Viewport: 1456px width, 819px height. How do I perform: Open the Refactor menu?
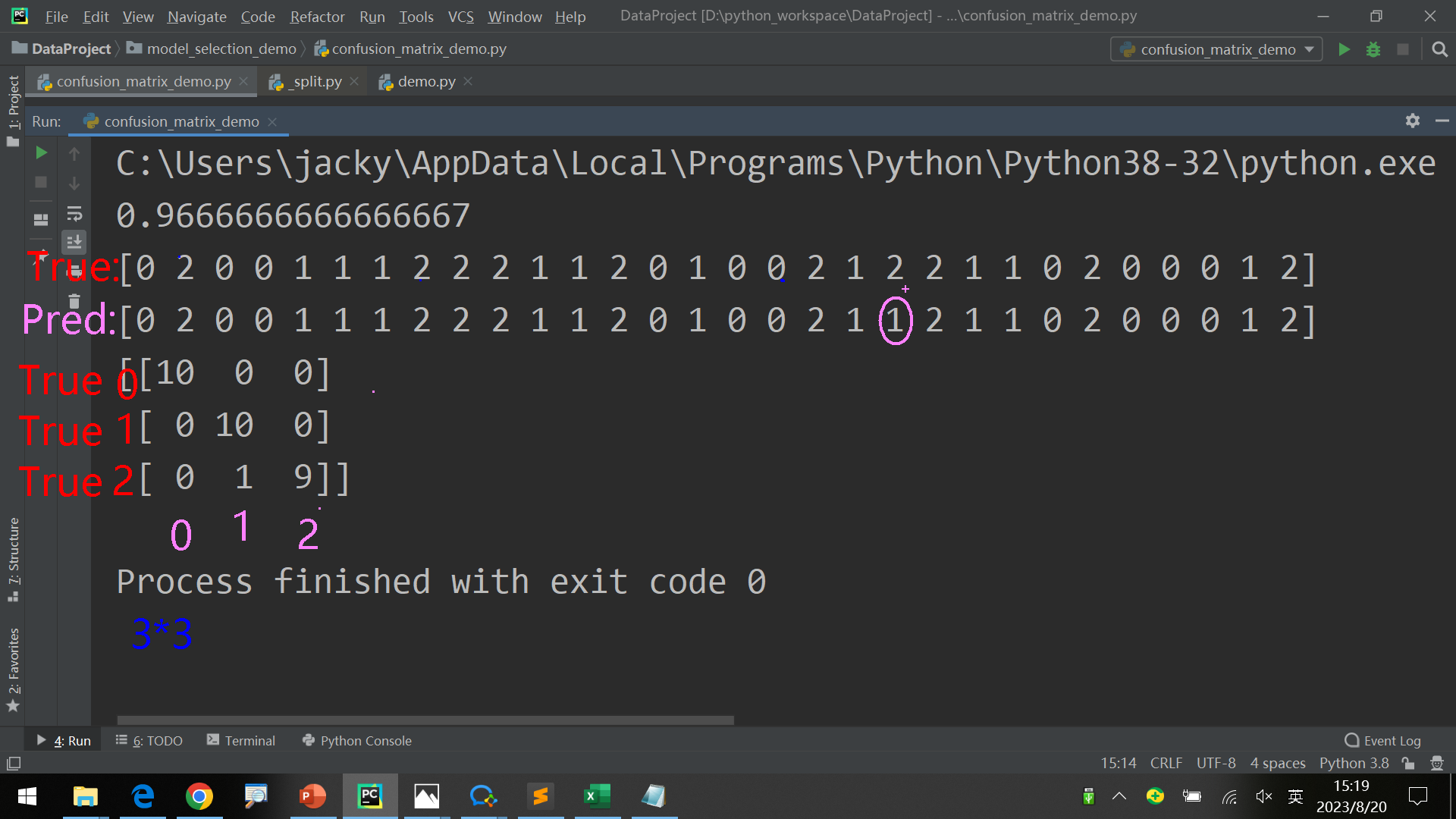pyautogui.click(x=316, y=16)
